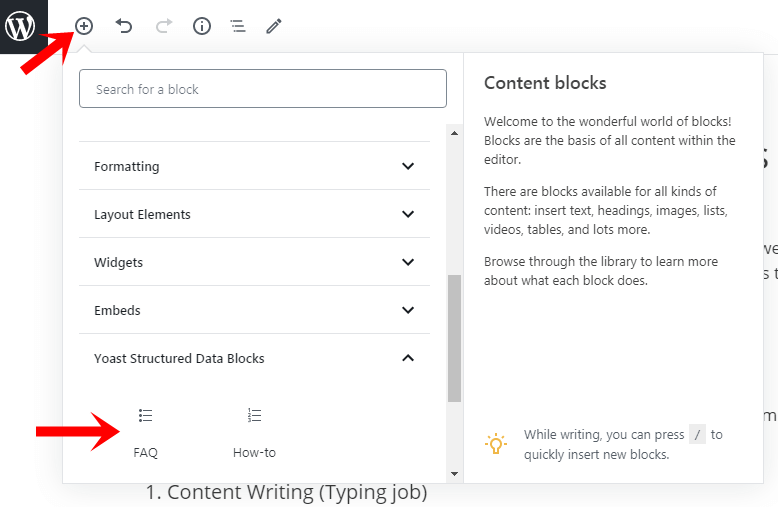Image resolution: width=778 pixels, height=507 pixels.
Task: Expand the Formatting section
Action: coord(254,166)
